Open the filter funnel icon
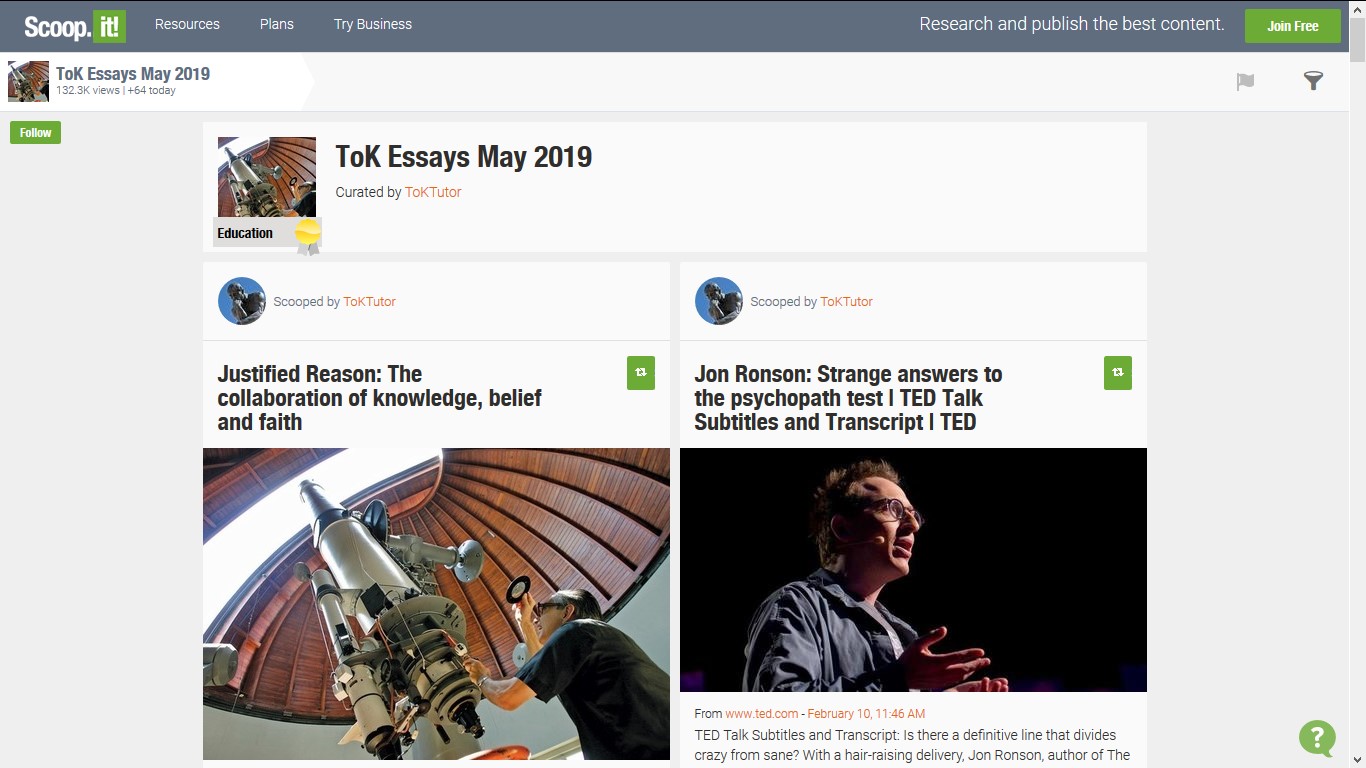This screenshot has height=768, width=1366. tap(1313, 81)
